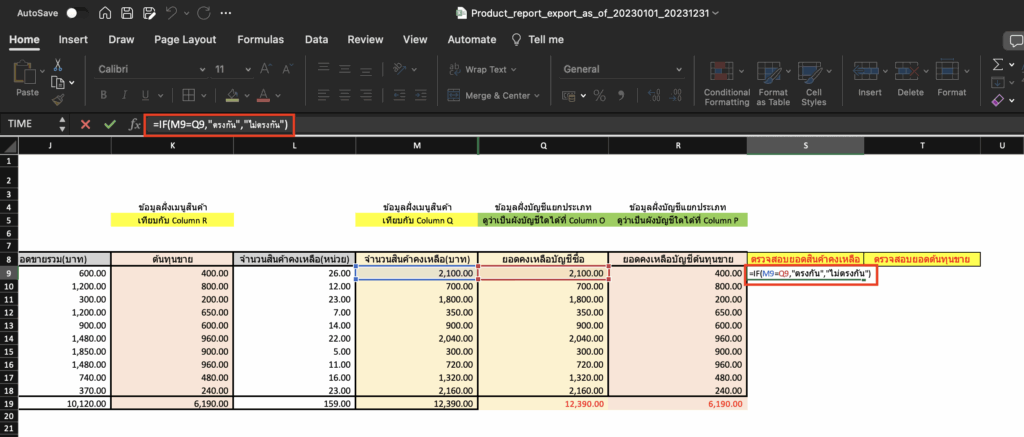Click the Merge & Center button

[x=490, y=96]
